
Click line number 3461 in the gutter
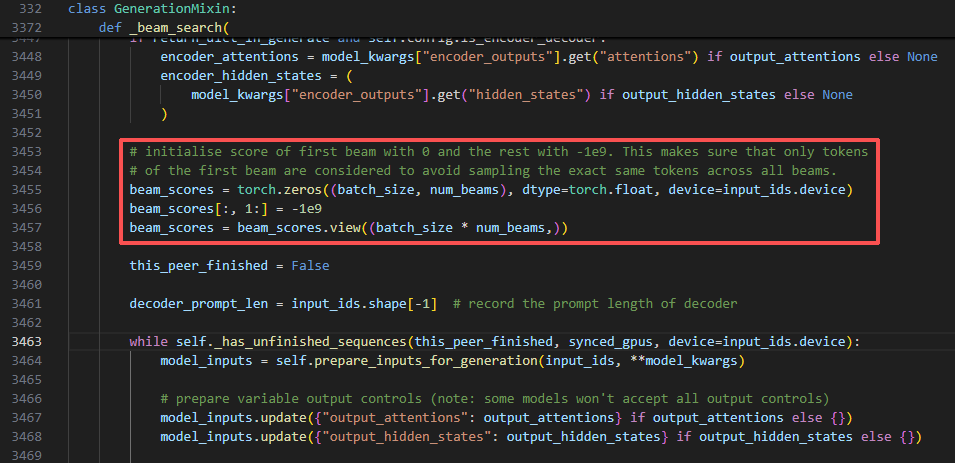pyautogui.click(x=27, y=303)
